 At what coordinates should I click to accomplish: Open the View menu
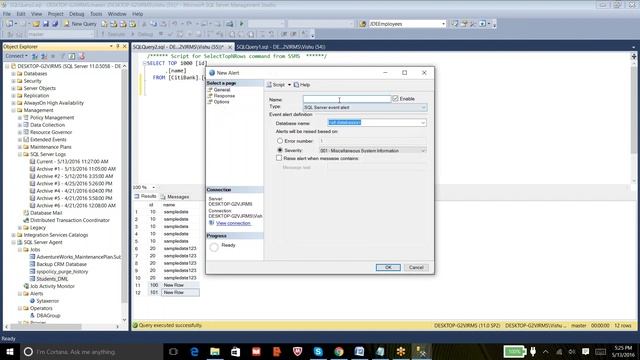[36, 14]
